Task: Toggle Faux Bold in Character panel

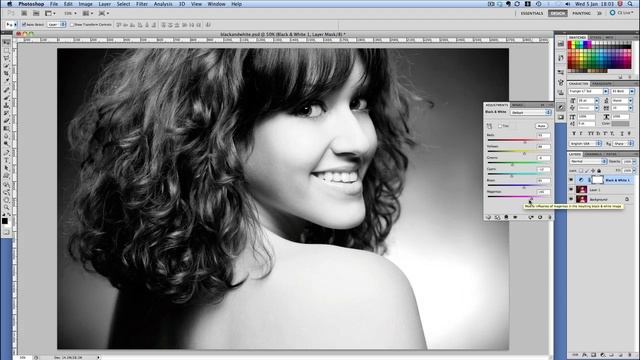Action: (573, 133)
